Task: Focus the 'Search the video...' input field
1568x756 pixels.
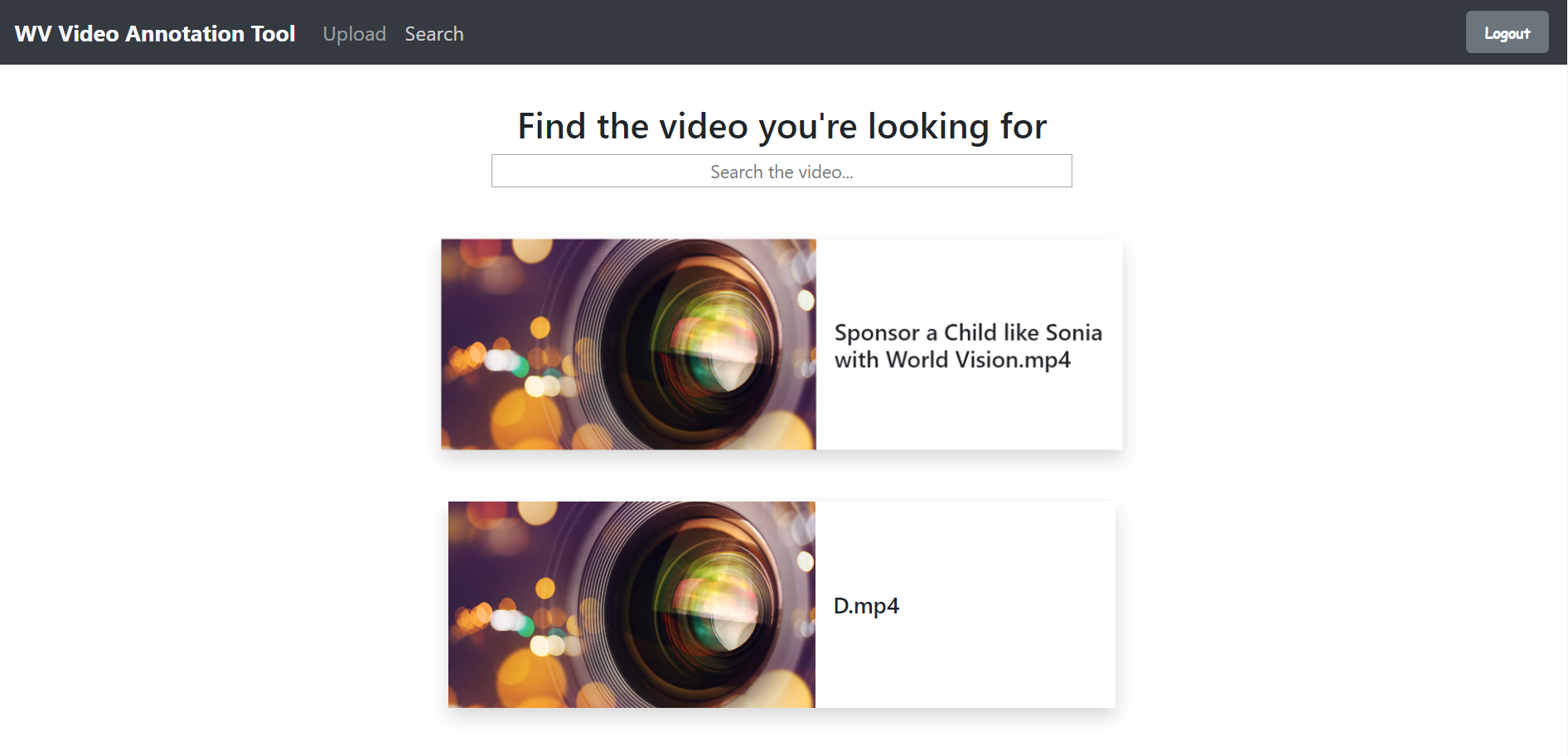Action: click(x=781, y=172)
